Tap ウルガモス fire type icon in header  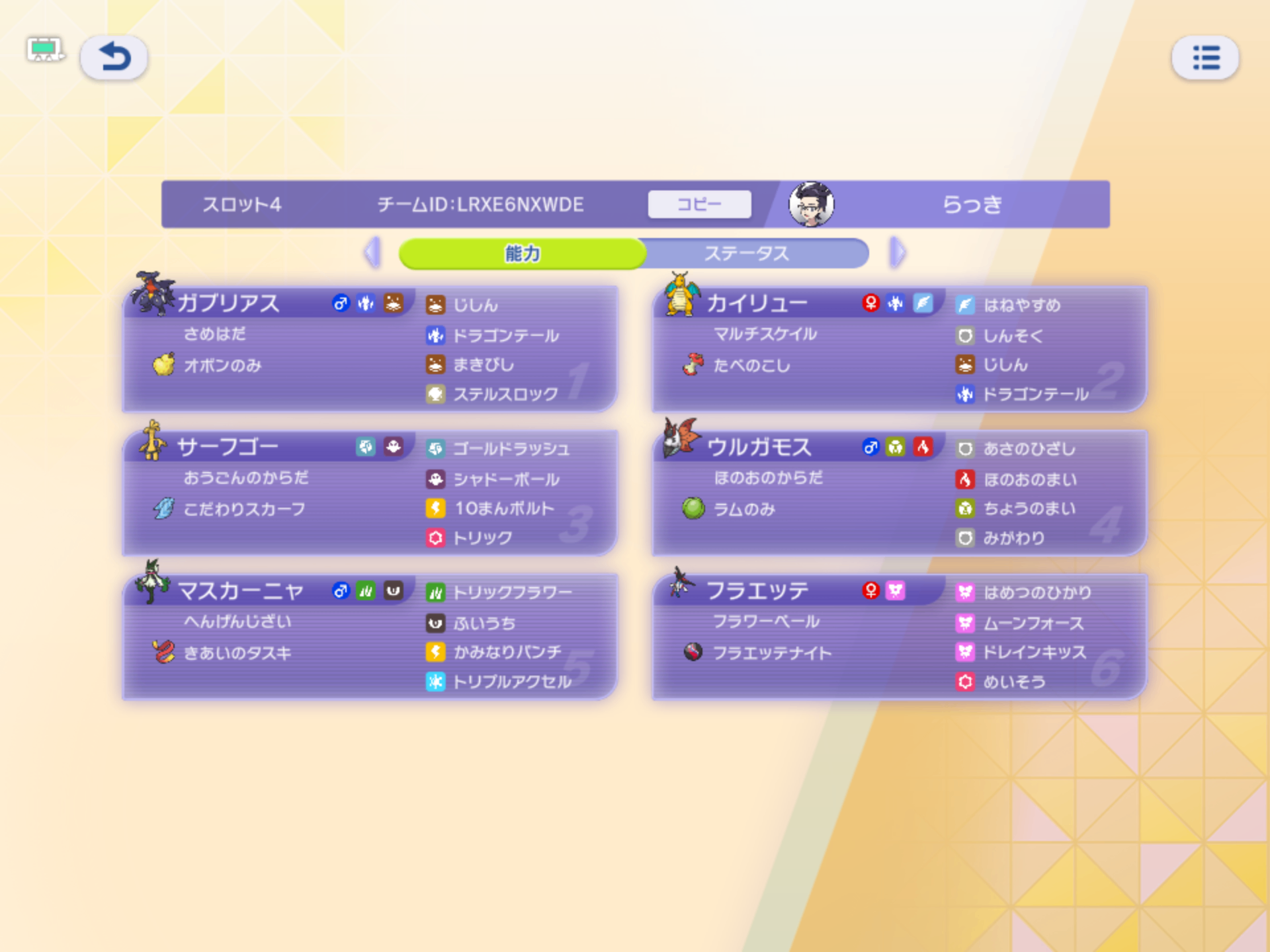pyautogui.click(x=923, y=447)
